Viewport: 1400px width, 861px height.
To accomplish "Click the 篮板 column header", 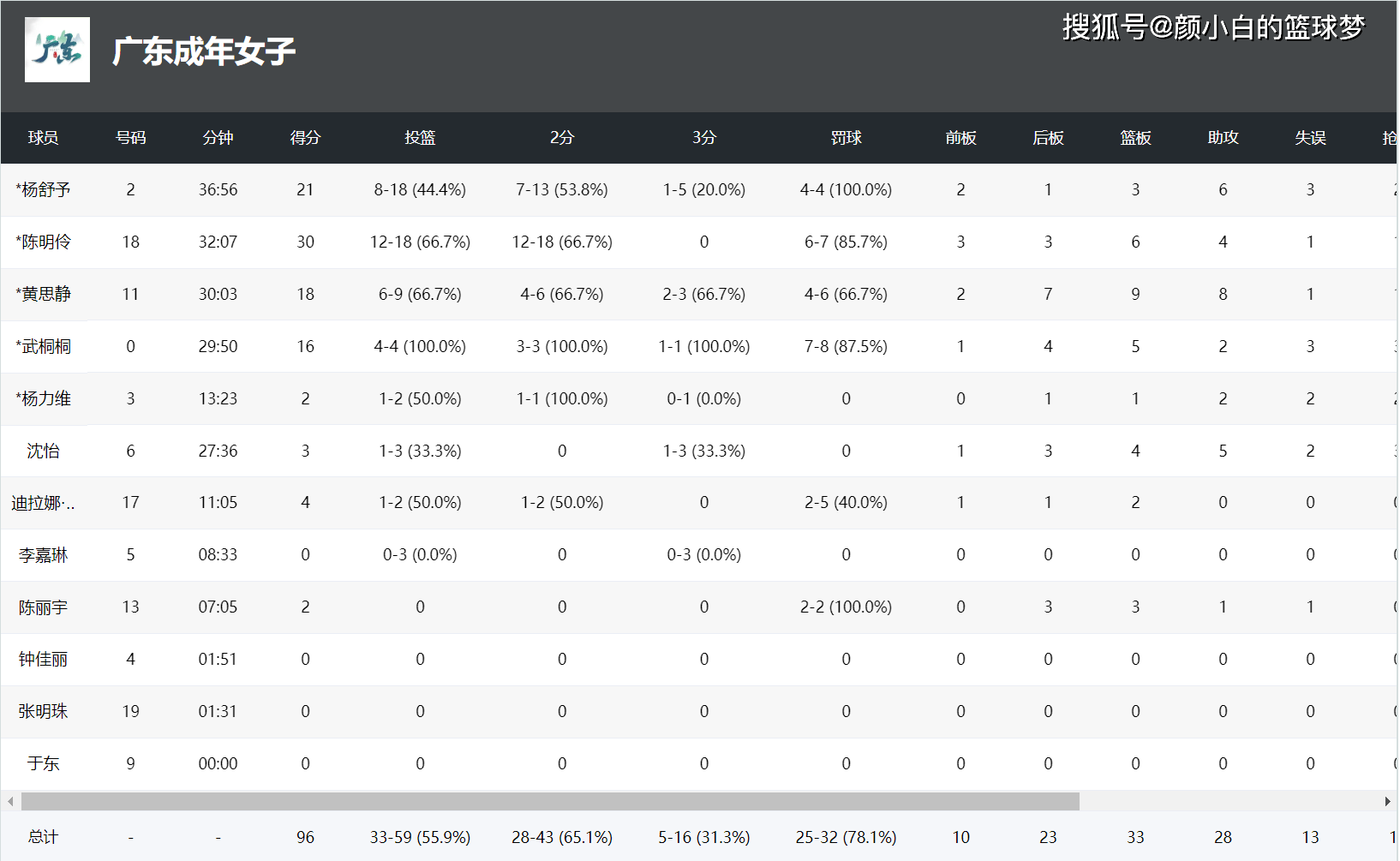I will coord(1135,138).
